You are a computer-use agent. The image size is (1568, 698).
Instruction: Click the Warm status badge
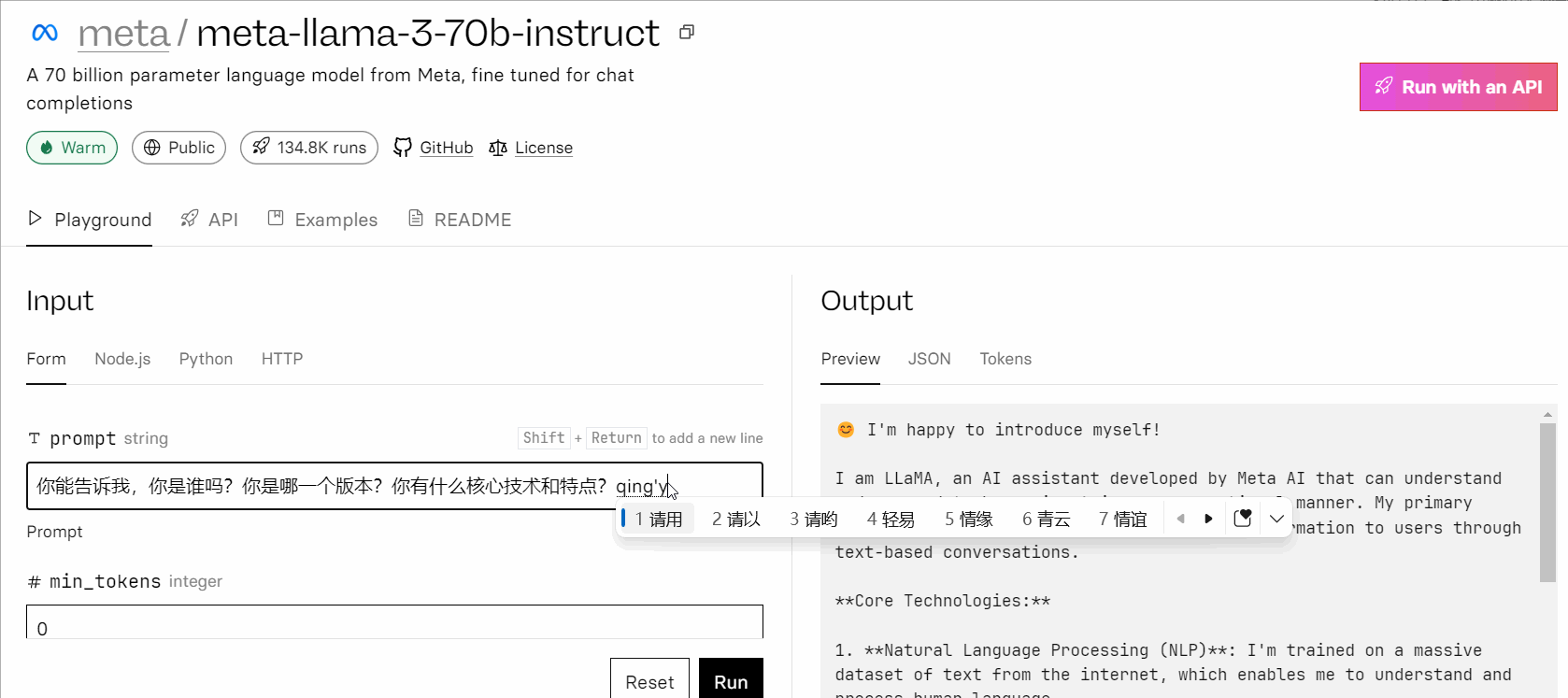click(72, 148)
